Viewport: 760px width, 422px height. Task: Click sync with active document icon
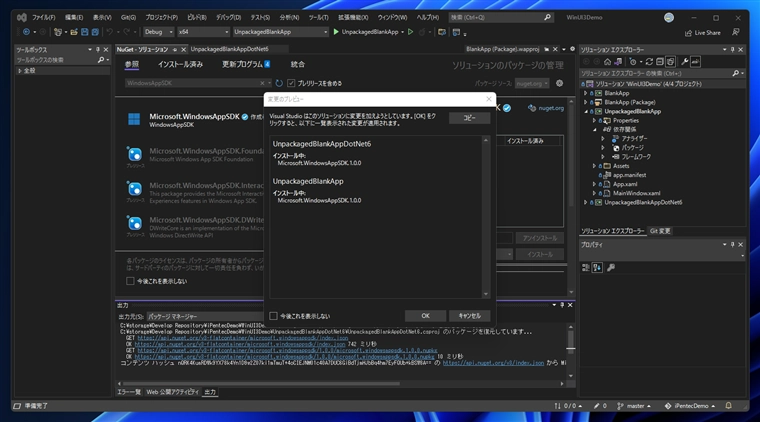[x=649, y=62]
